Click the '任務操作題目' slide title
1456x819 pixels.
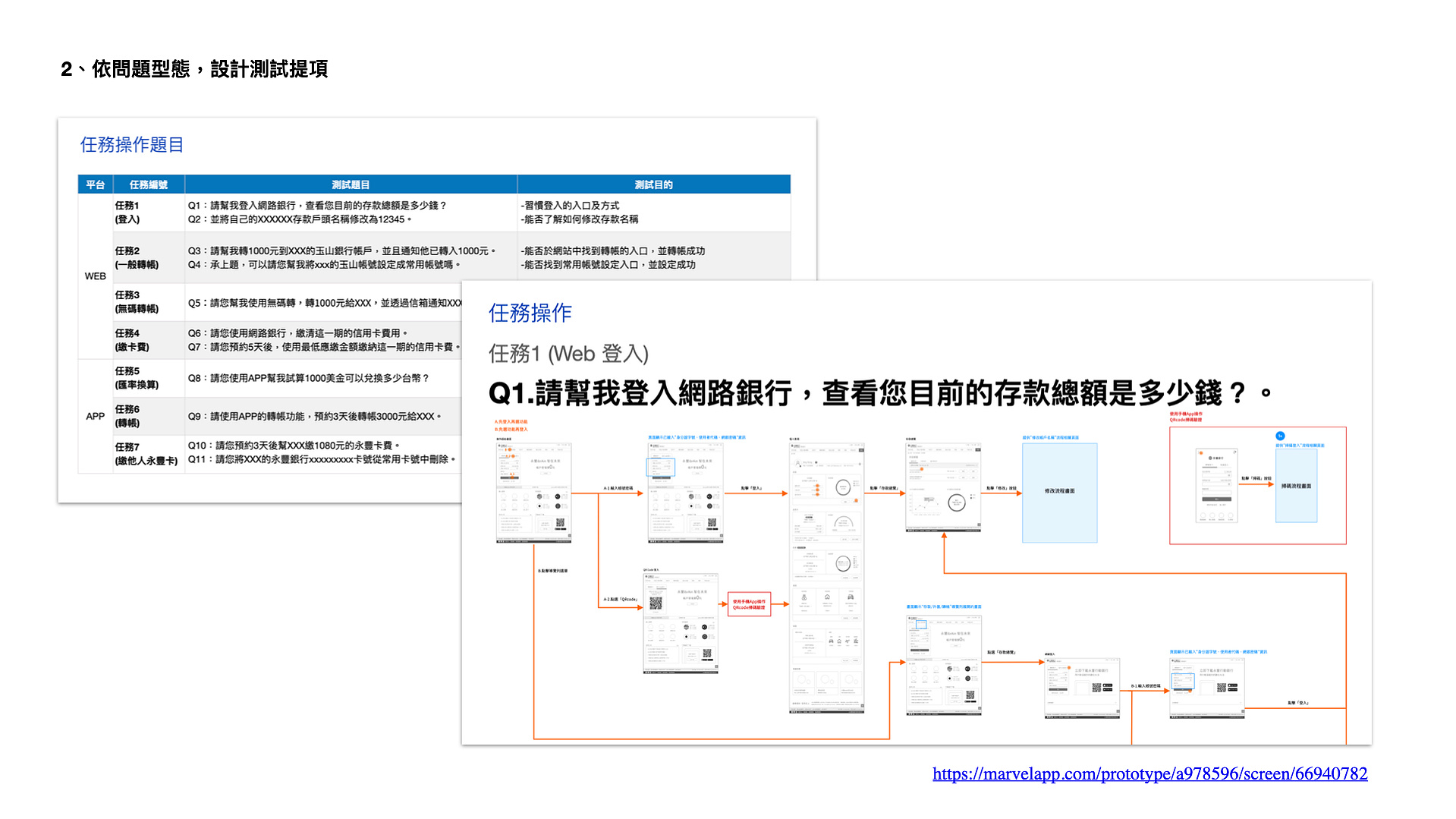132,144
